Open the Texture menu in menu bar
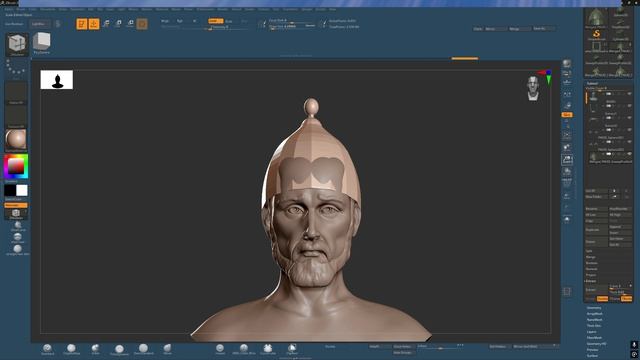Viewport: 640px width, 360px height. (263, 9)
